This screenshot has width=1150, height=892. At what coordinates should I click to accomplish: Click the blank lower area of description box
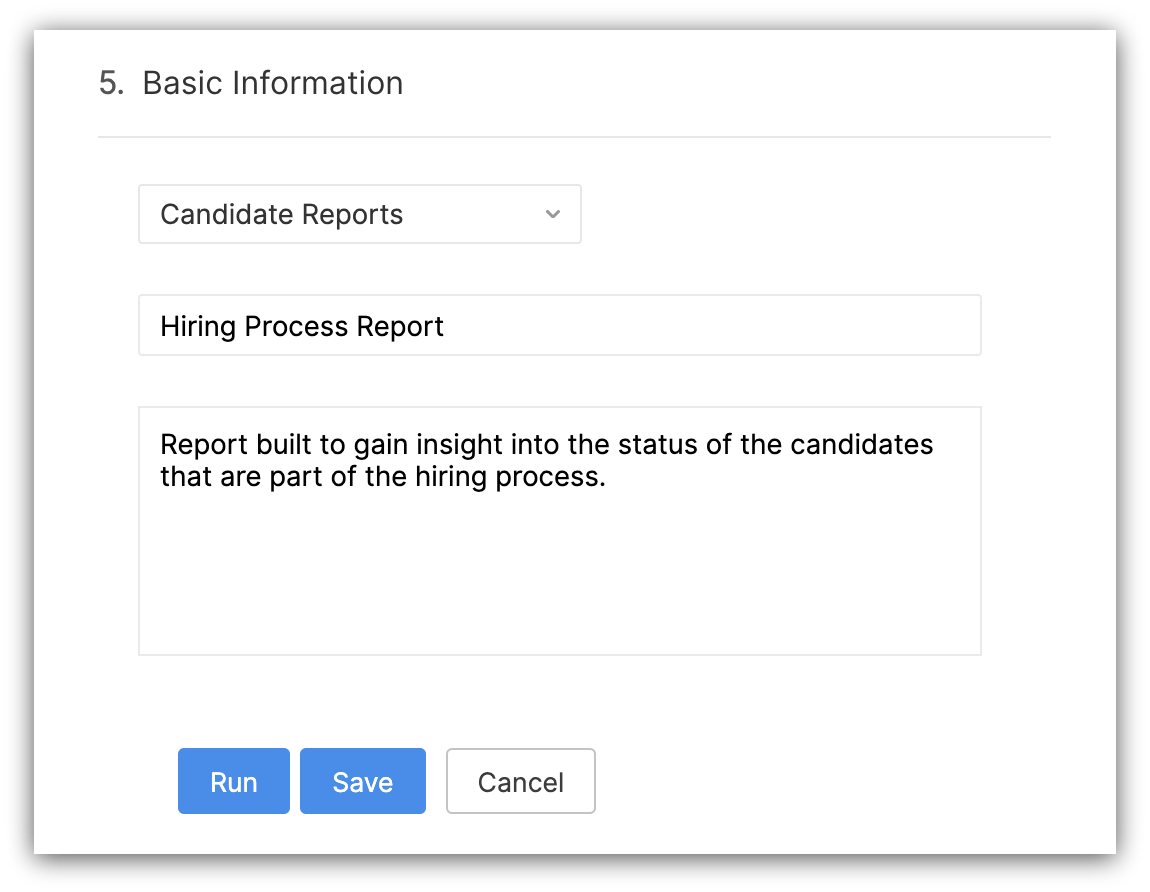(x=560, y=580)
